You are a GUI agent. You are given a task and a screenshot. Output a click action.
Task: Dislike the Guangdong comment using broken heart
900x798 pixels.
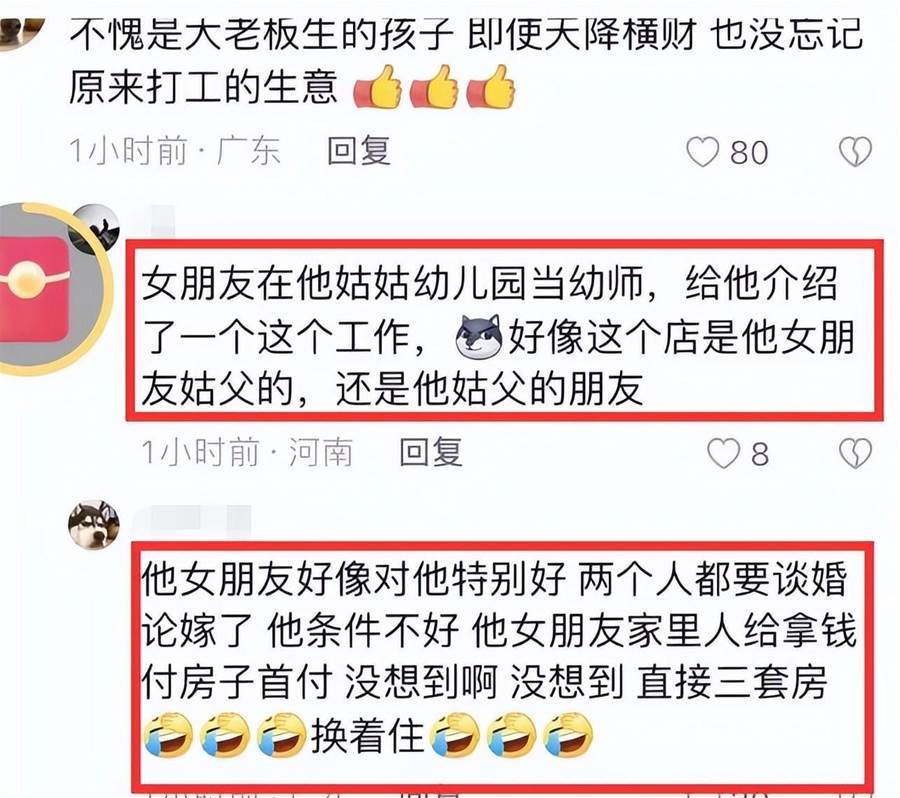pos(855,152)
